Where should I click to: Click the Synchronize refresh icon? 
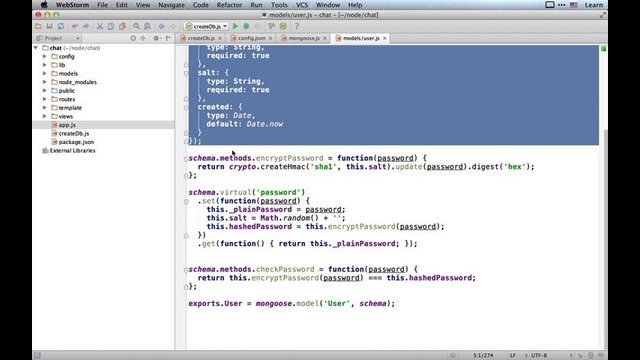pos(60,27)
